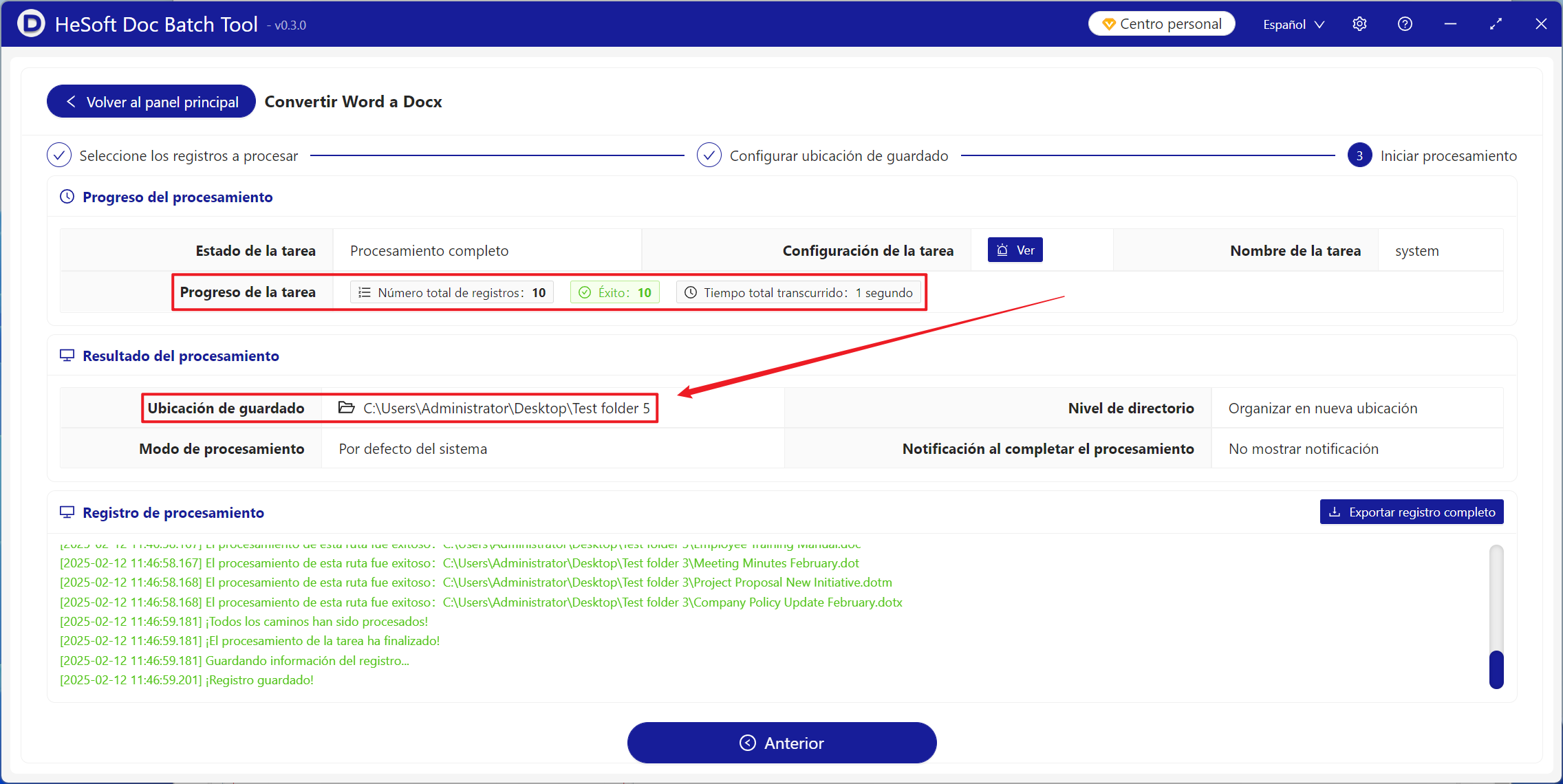The image size is (1563, 784).
Task: Click the completed check icon for step one
Action: [59, 155]
